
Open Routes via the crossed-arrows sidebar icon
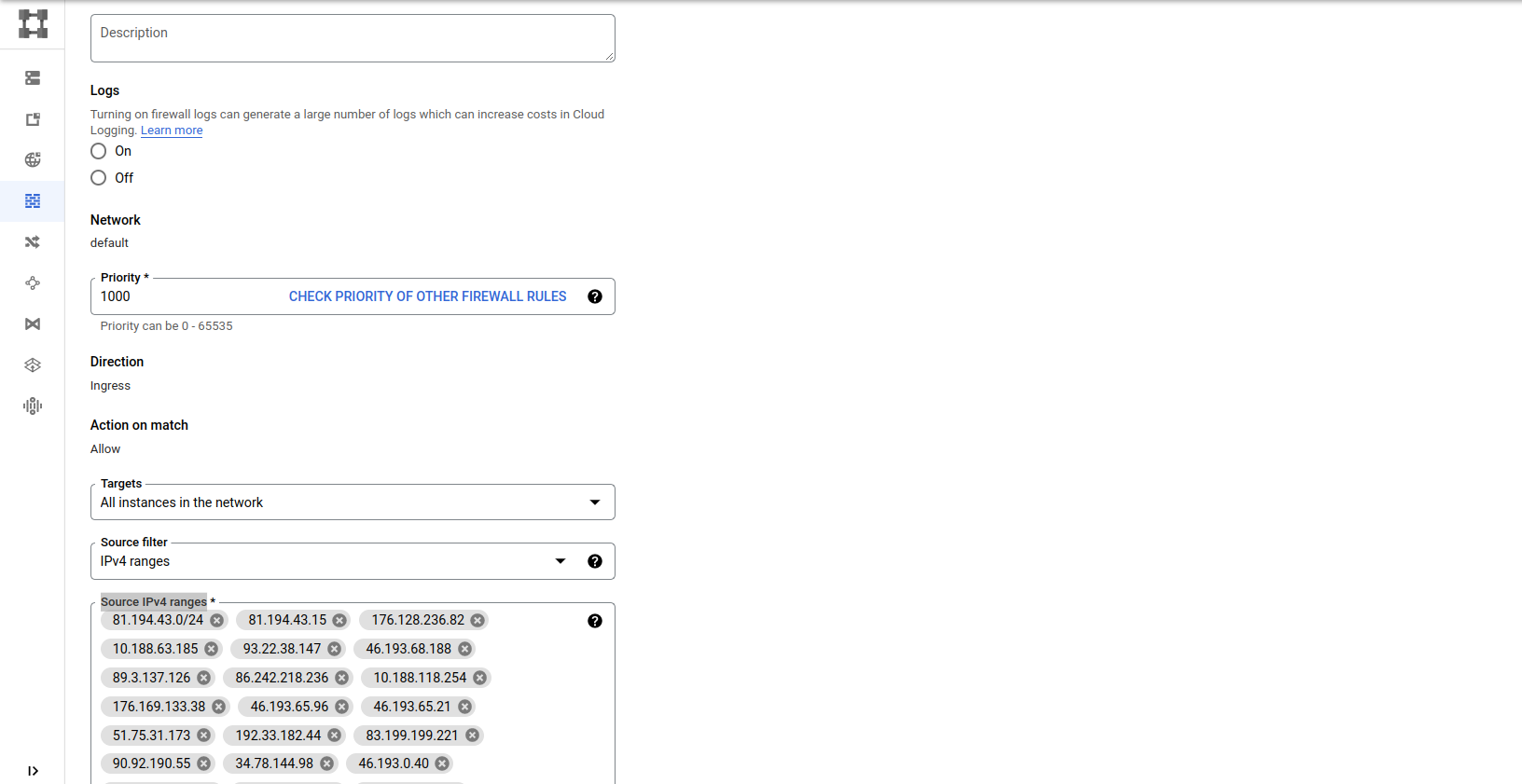[33, 242]
